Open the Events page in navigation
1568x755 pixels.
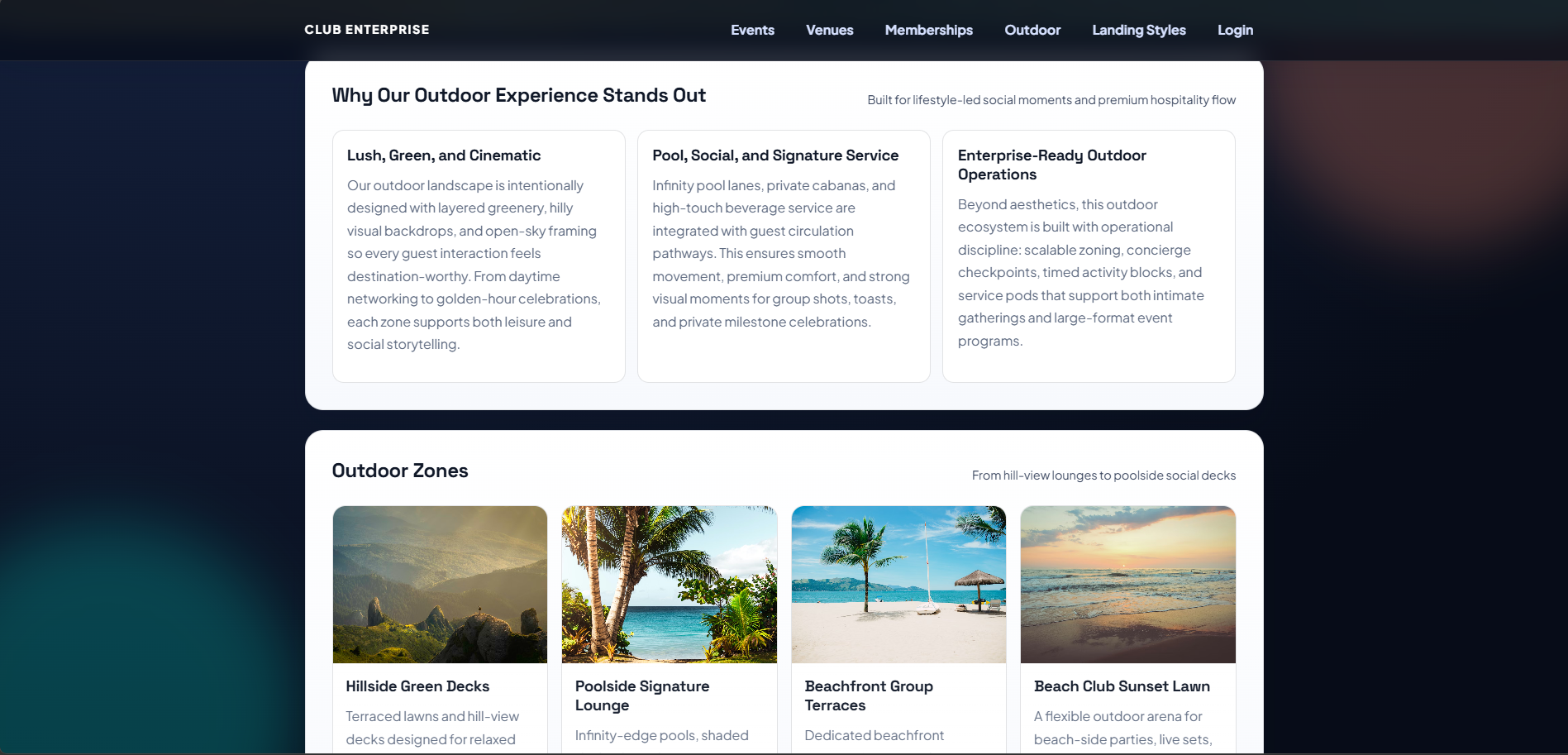point(752,30)
